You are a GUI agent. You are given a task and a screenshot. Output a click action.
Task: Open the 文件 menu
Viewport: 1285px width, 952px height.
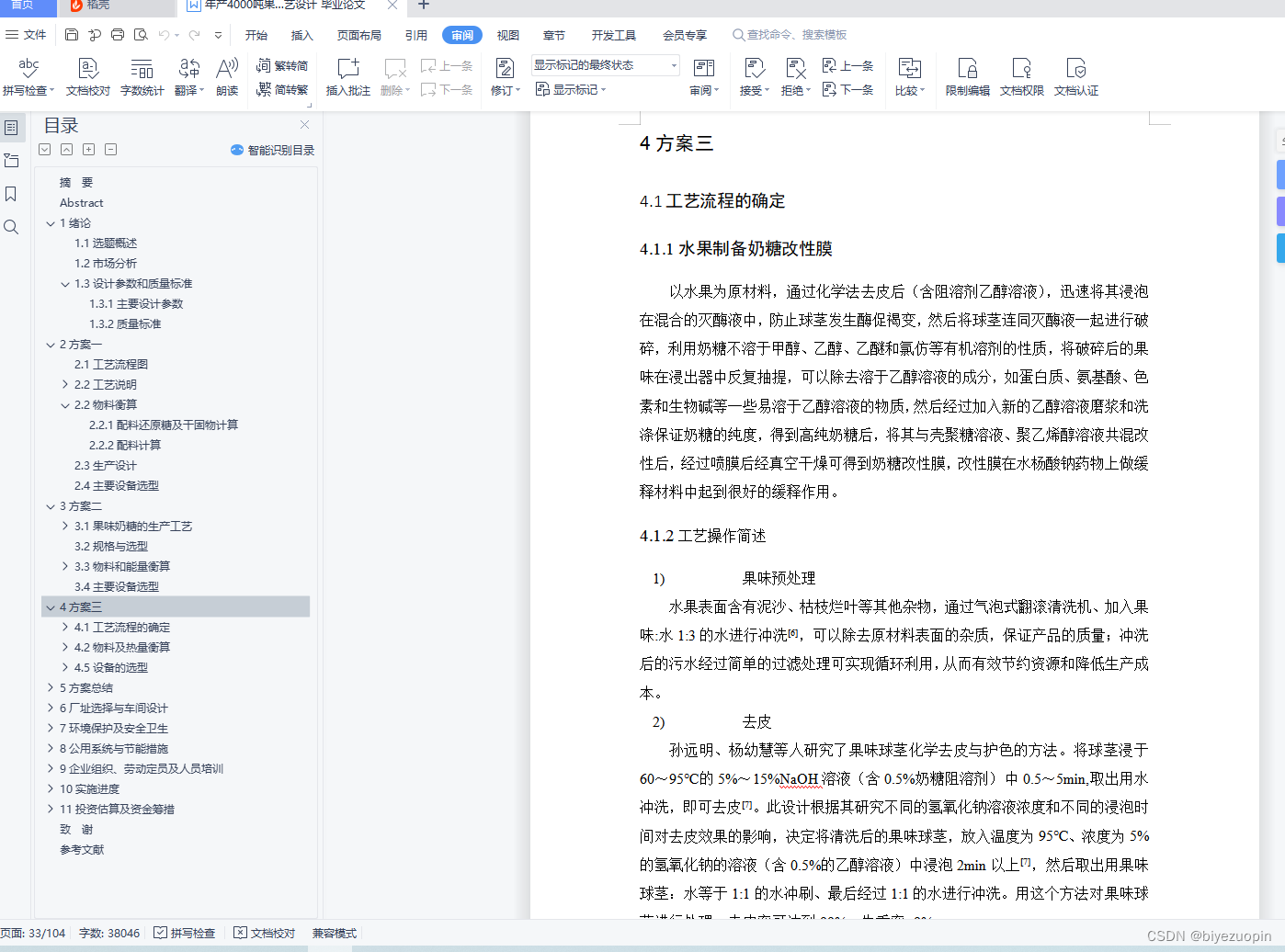click(x=27, y=35)
